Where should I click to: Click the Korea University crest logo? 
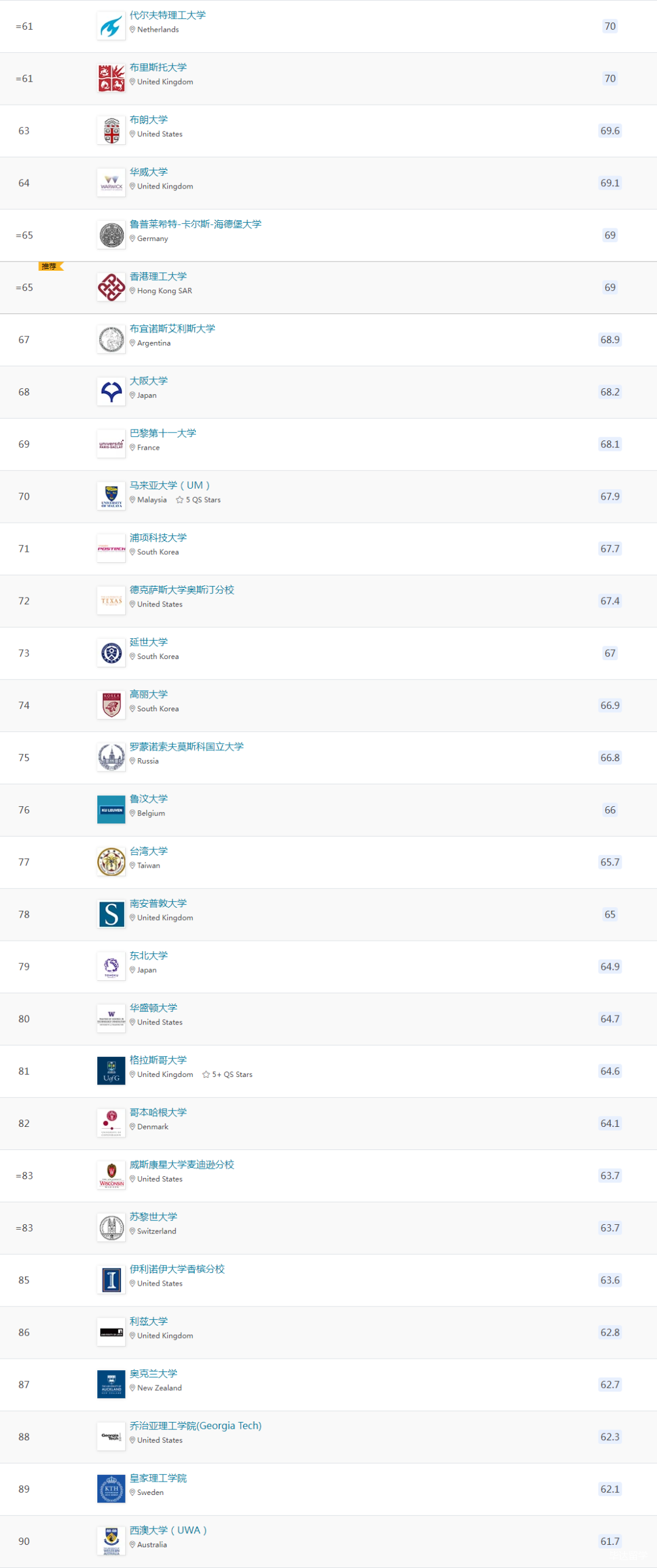coord(111,706)
